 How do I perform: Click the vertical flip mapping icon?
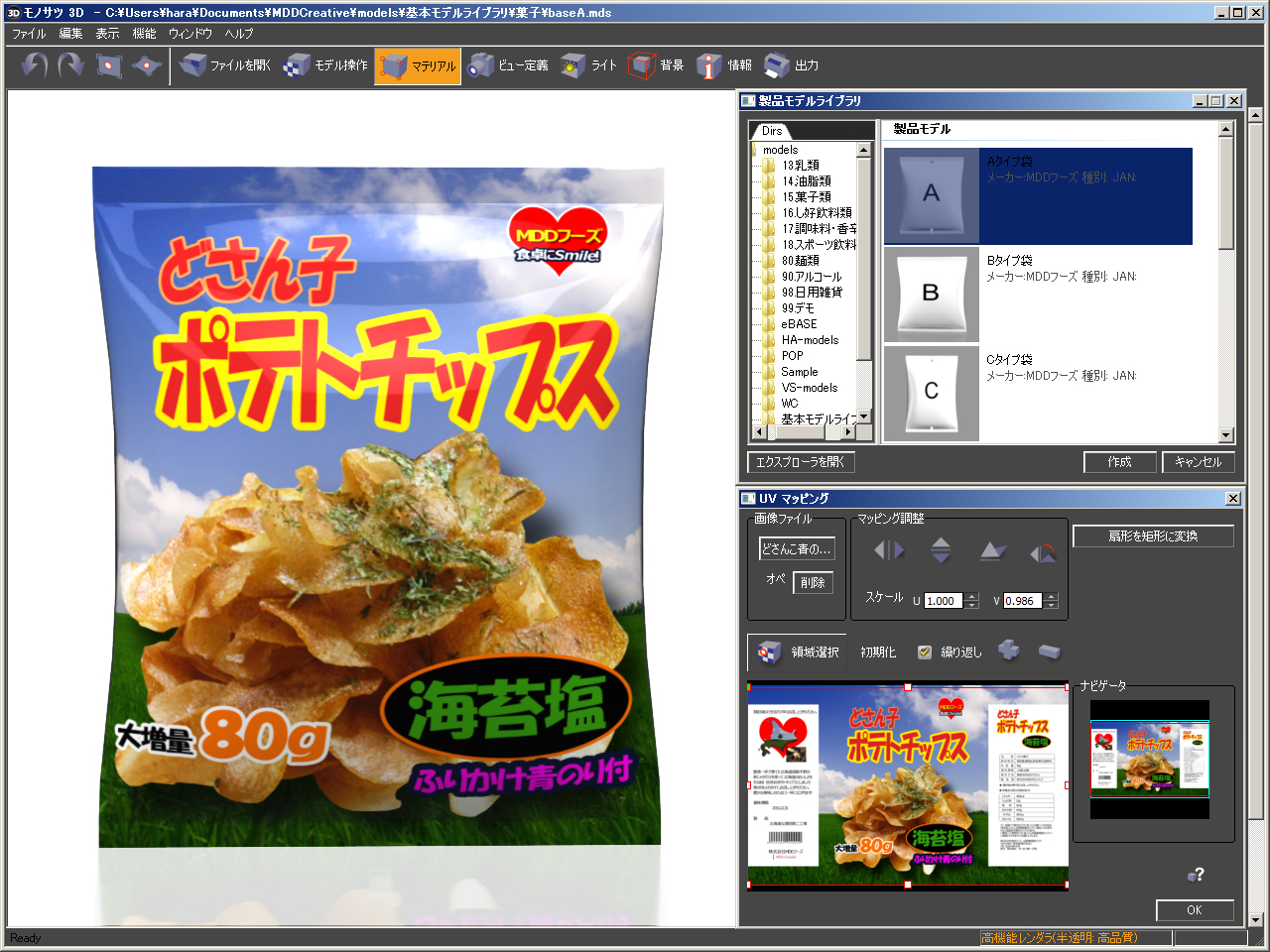click(x=941, y=550)
